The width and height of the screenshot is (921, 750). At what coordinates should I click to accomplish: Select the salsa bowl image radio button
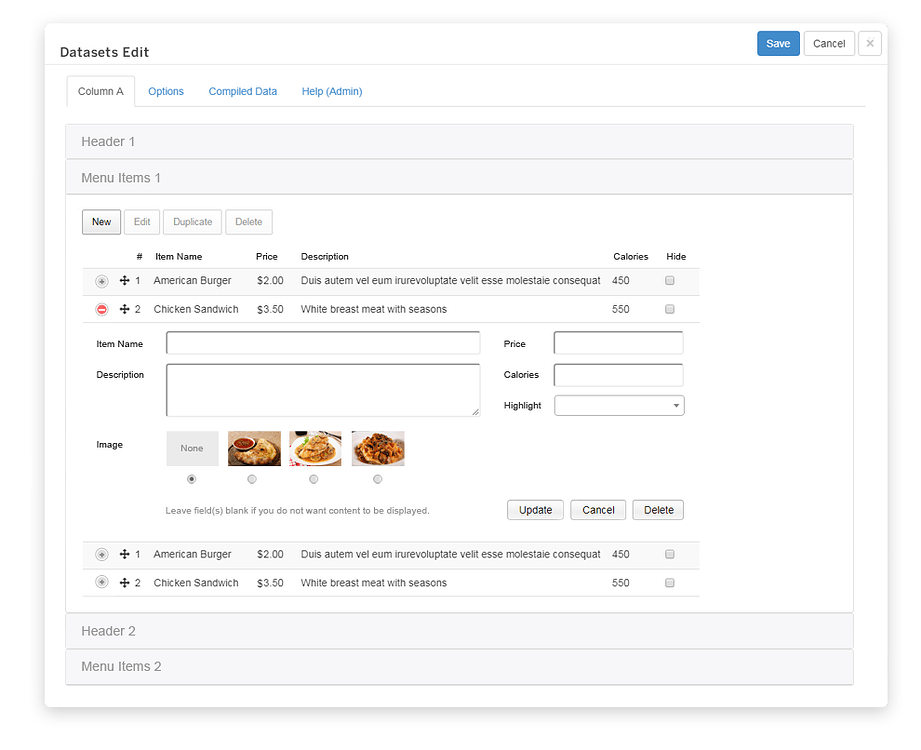253,479
